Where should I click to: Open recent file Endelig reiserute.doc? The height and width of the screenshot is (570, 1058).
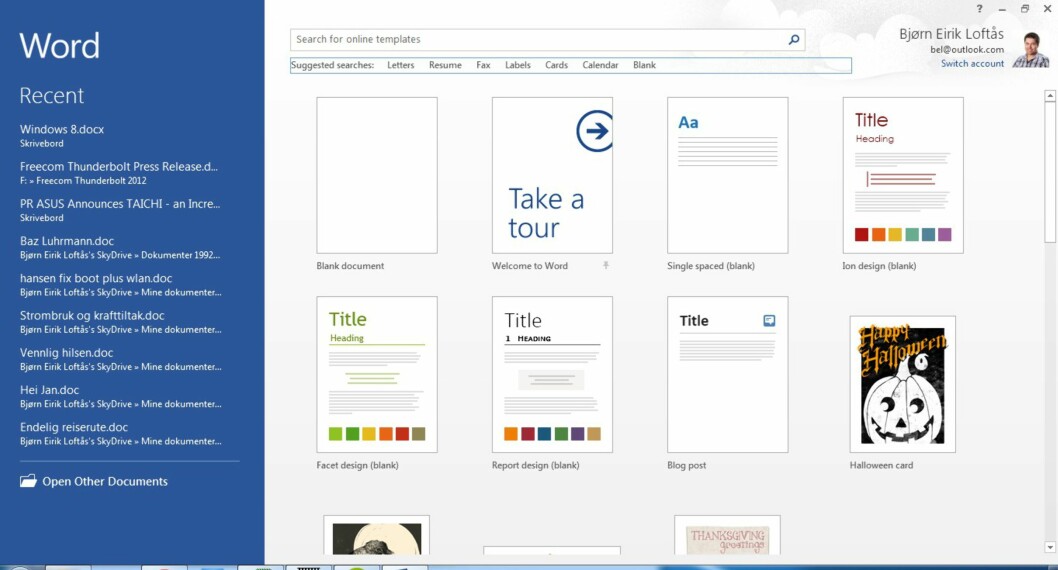coord(120,433)
